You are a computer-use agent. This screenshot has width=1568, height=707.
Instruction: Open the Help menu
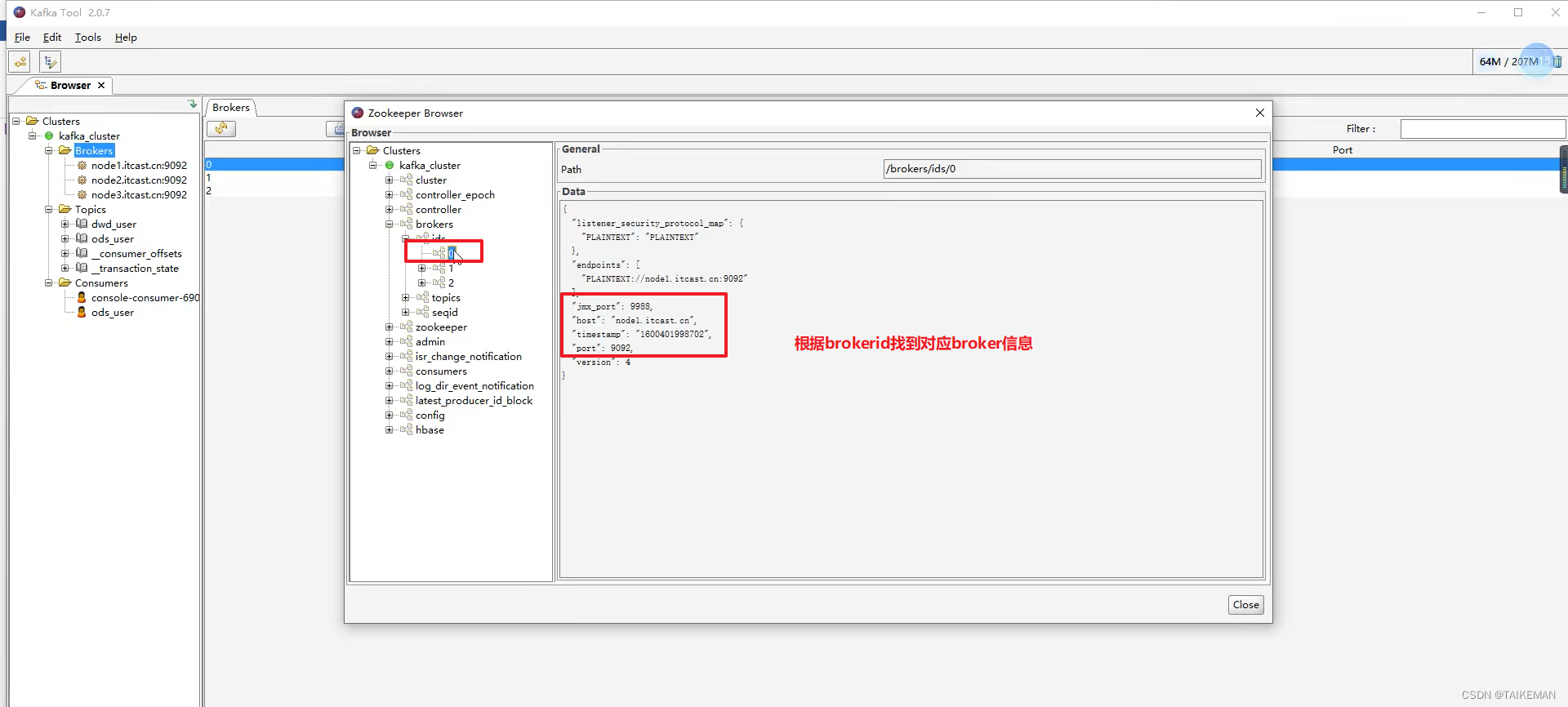point(126,38)
